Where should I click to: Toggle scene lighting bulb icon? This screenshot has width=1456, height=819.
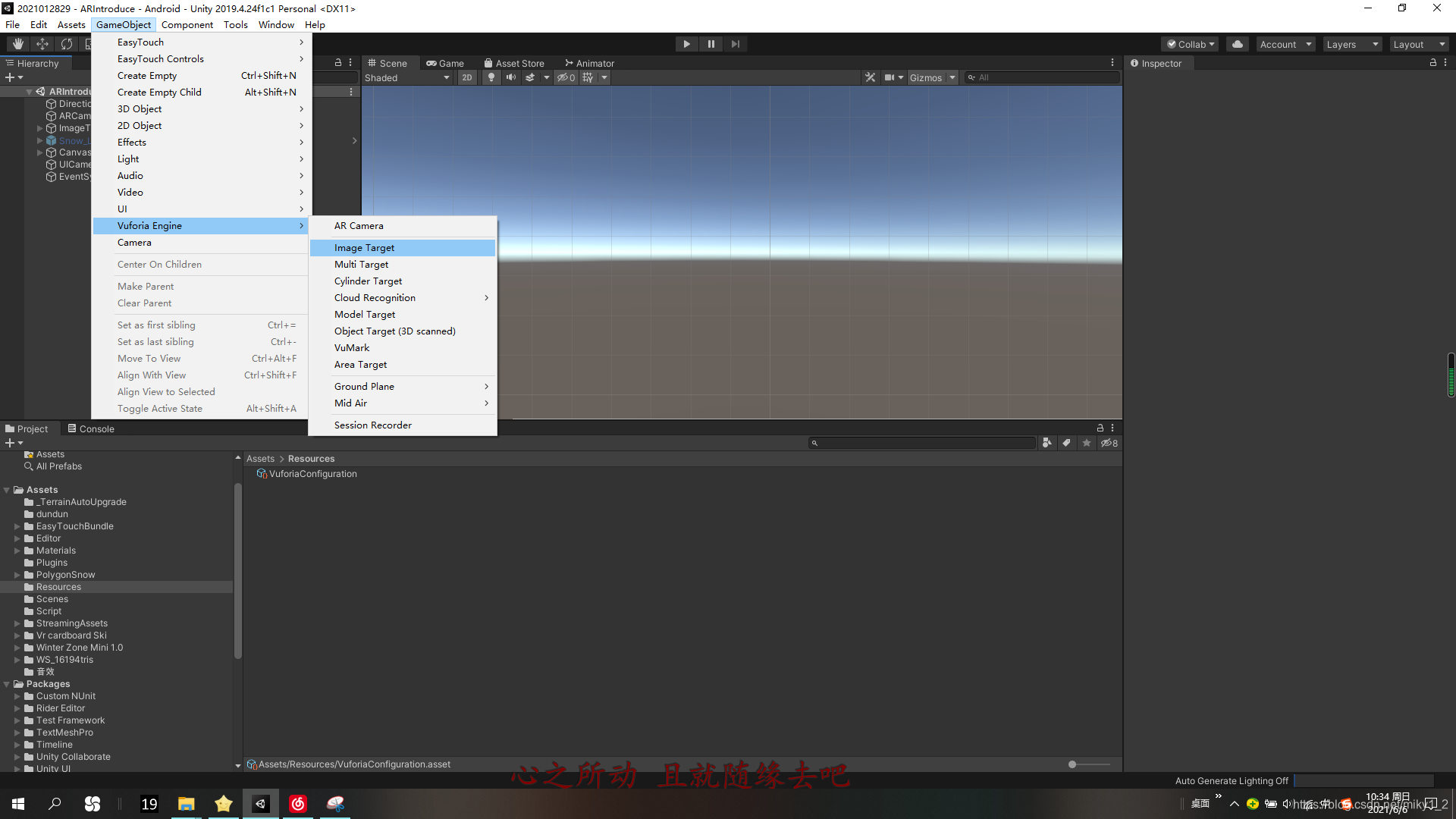[x=491, y=77]
